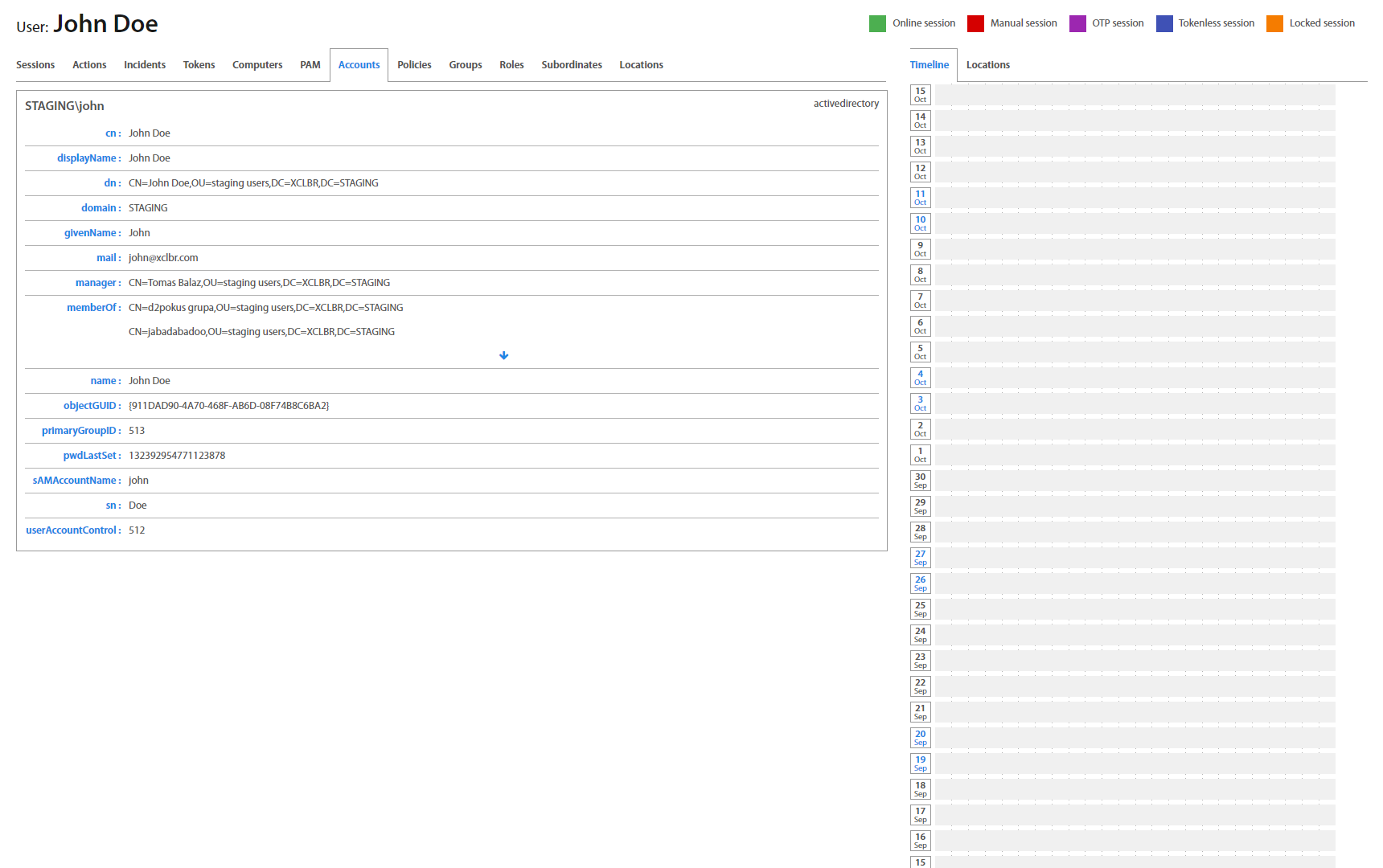This screenshot has width=1383, height=868.
Task: Select the 15 Oct timeline date marker
Action: (921, 95)
